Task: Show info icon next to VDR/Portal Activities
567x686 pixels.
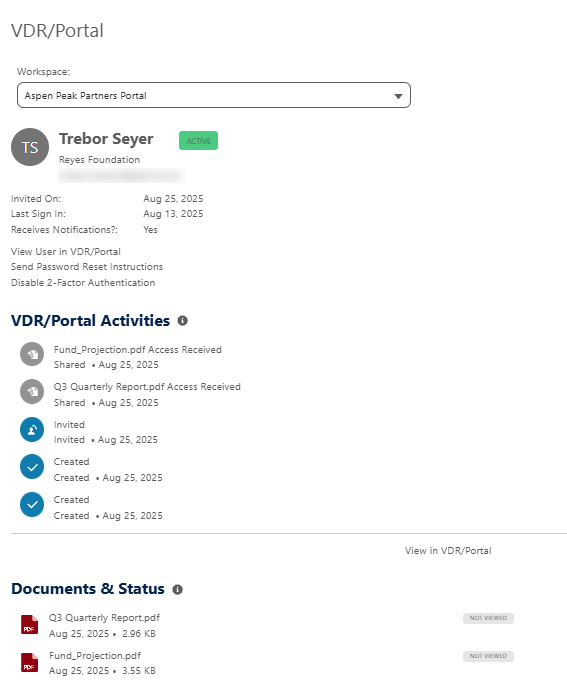Action: tap(182, 321)
